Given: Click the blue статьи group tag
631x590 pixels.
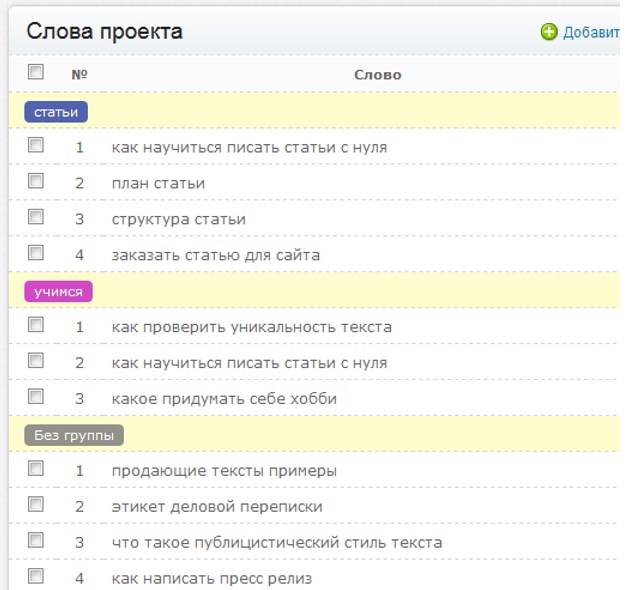Looking at the screenshot, I should 56,112.
